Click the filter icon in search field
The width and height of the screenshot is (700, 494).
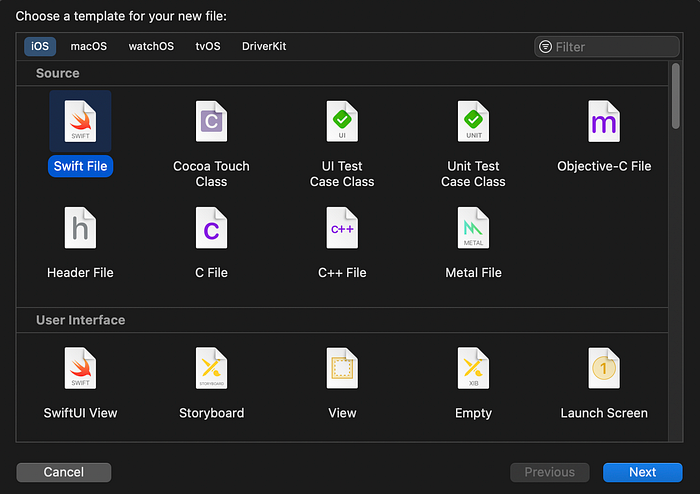545,46
